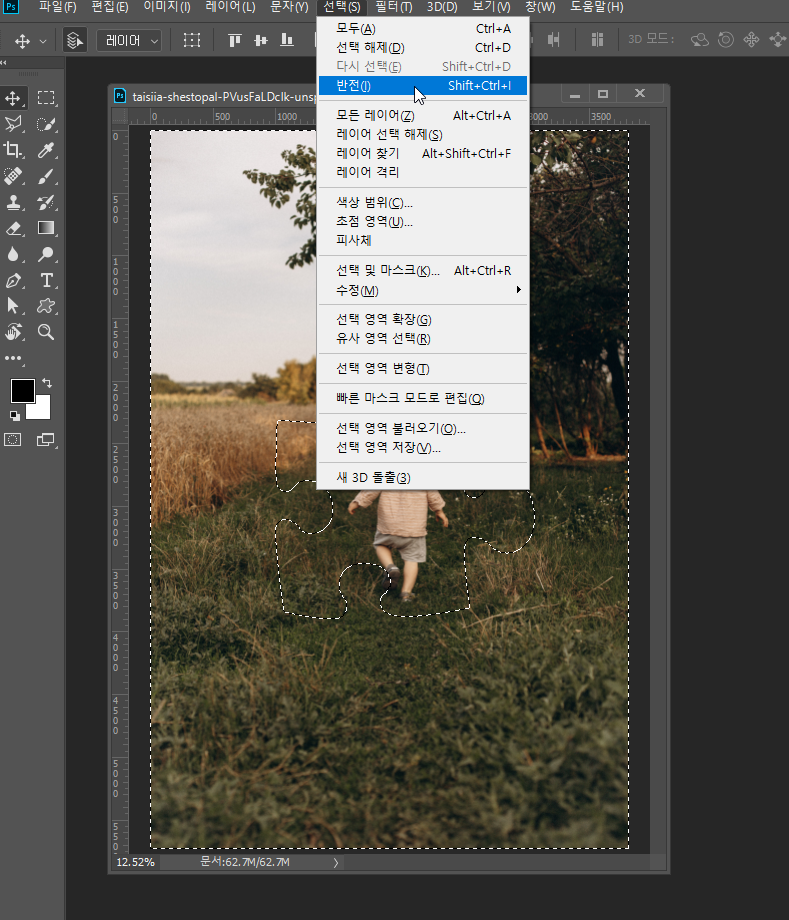Open the Edit Toolbar ellipsis button
789x920 pixels.
pos(13,358)
